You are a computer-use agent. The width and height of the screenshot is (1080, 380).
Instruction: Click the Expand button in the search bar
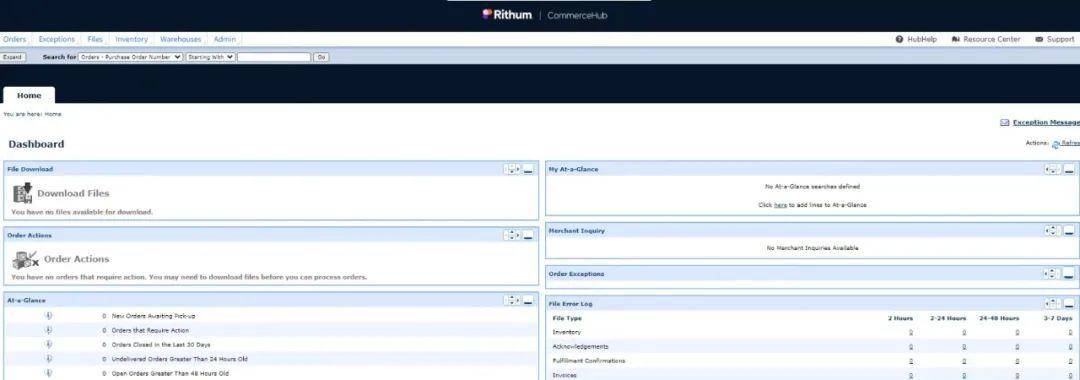click(13, 57)
